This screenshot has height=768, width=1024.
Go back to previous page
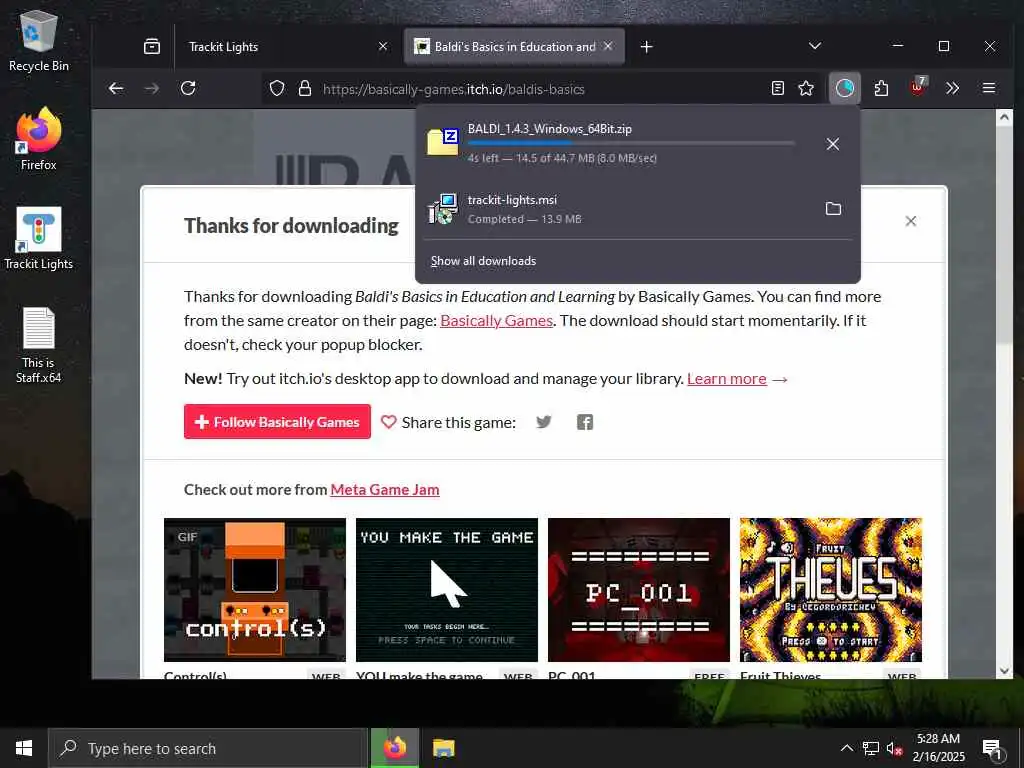[116, 88]
